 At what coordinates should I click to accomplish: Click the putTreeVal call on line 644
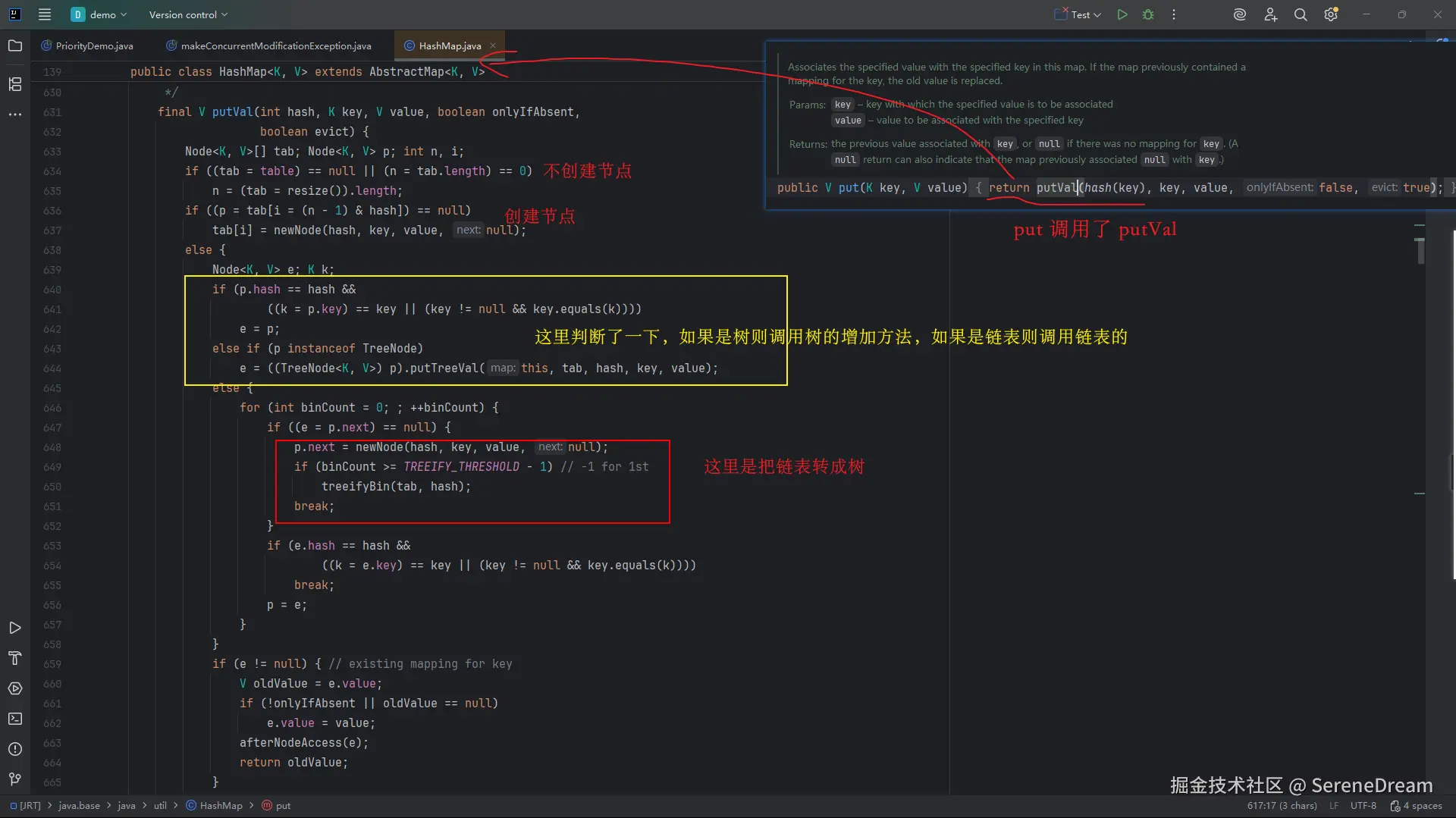[444, 368]
